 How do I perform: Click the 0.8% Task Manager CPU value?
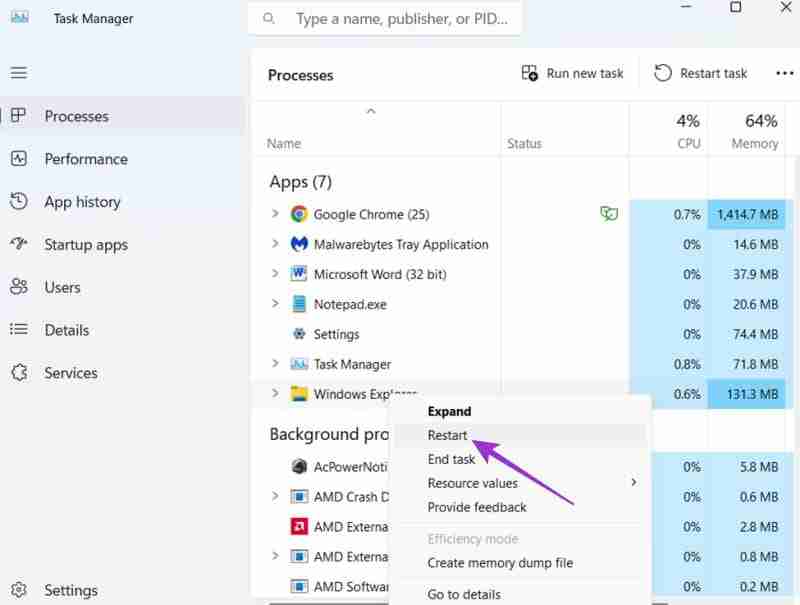(687, 364)
